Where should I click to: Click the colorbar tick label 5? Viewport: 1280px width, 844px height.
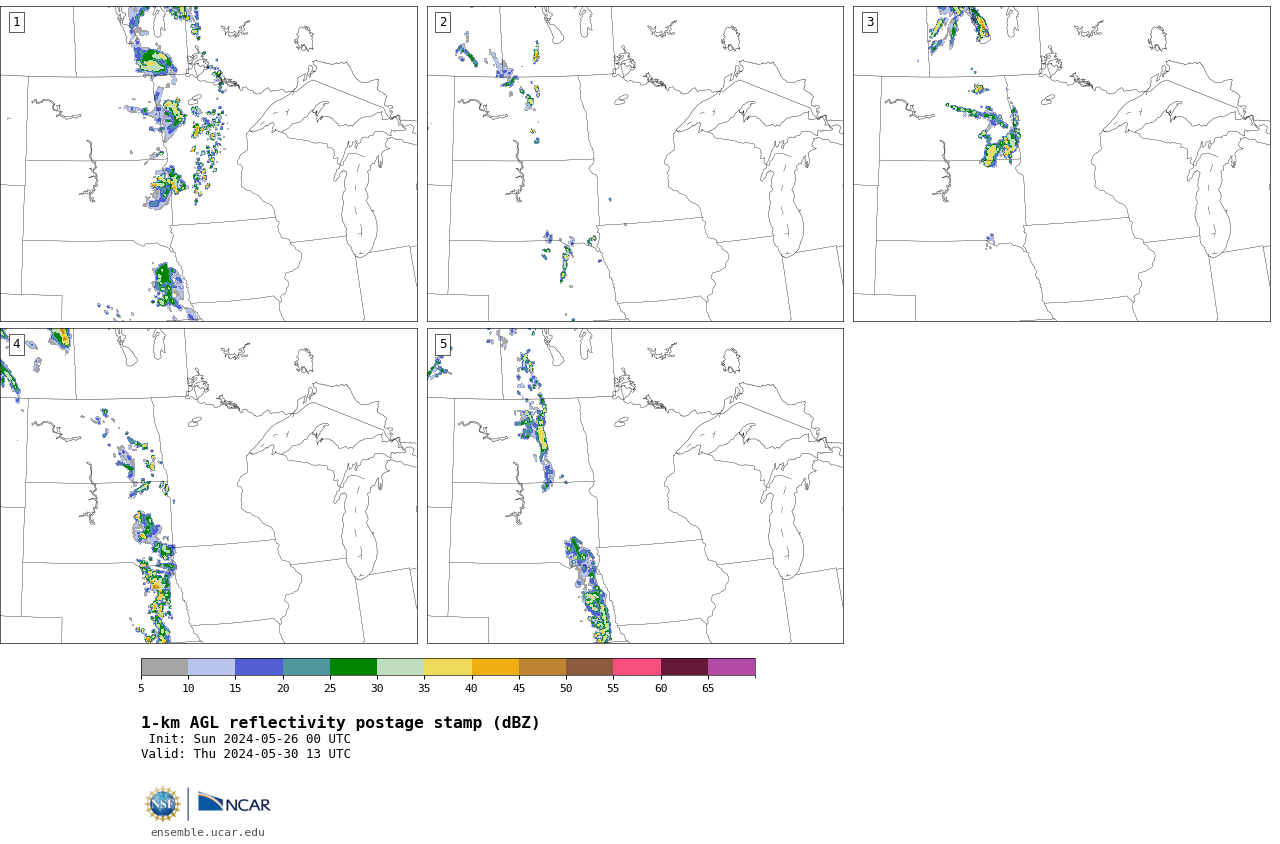click(141, 688)
